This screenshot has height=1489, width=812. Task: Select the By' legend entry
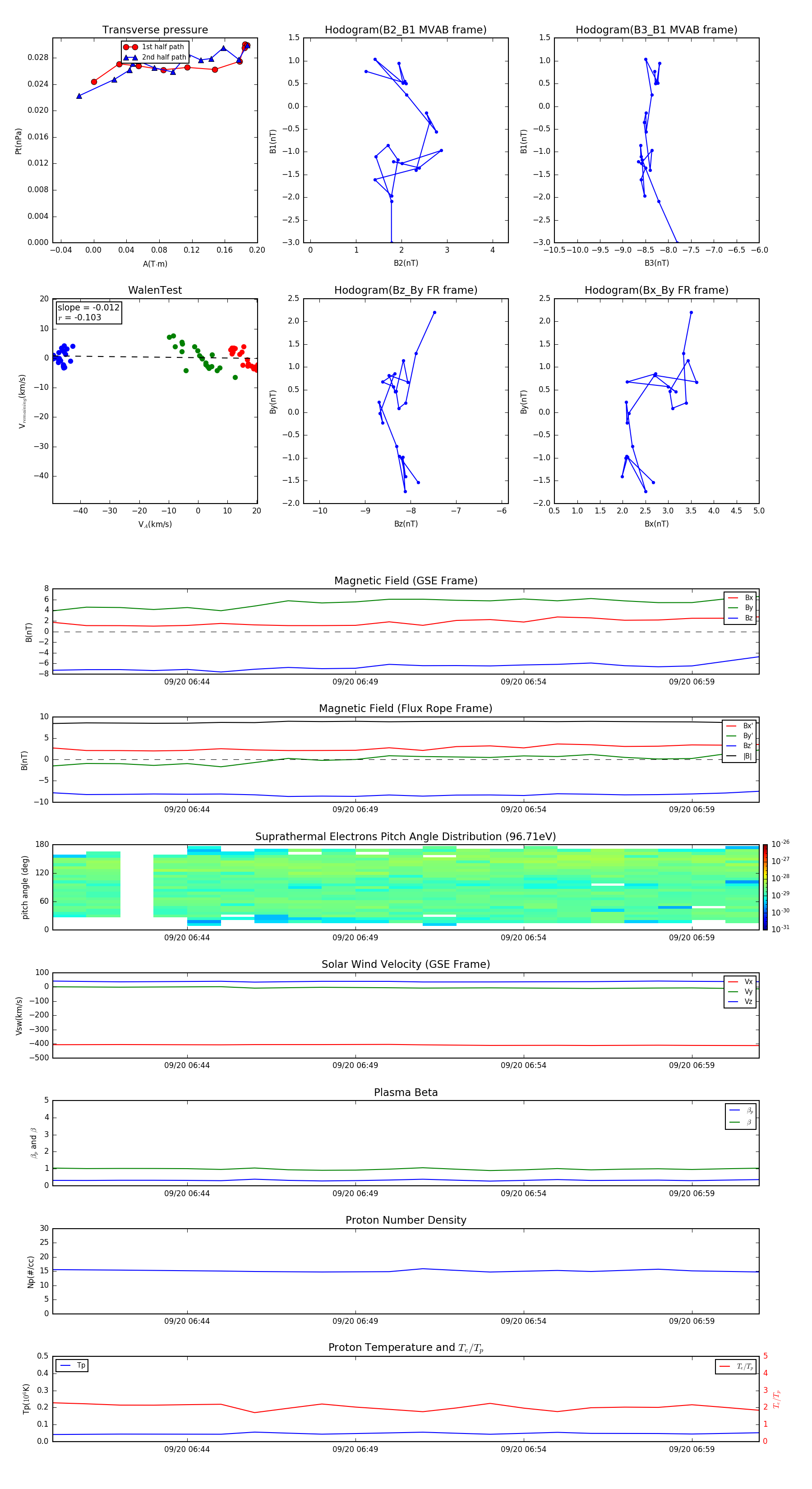[x=740, y=736]
